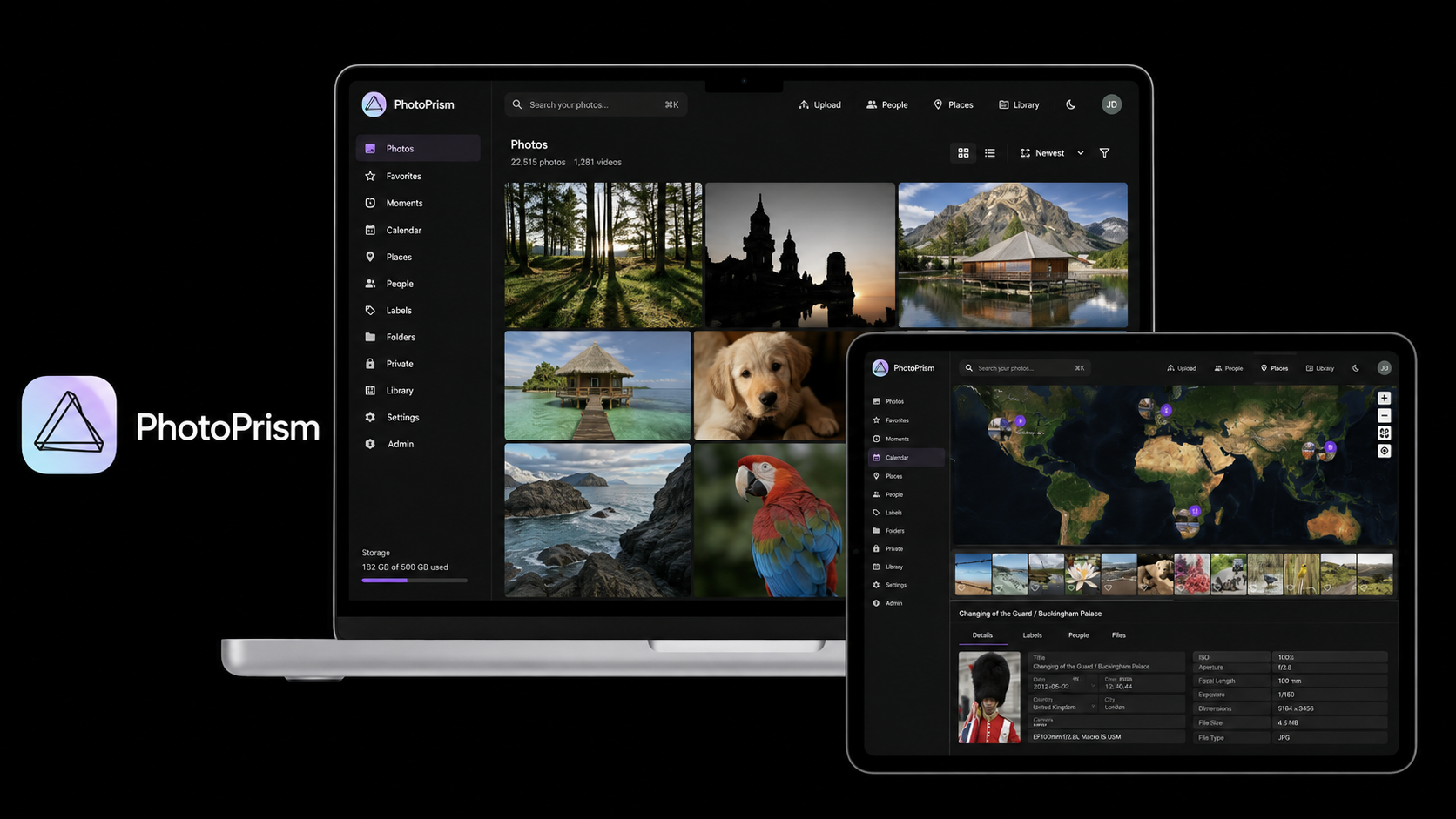The height and width of the screenshot is (819, 1456).
Task: Open the JD account avatar on laptop
Action: [x=1111, y=104]
